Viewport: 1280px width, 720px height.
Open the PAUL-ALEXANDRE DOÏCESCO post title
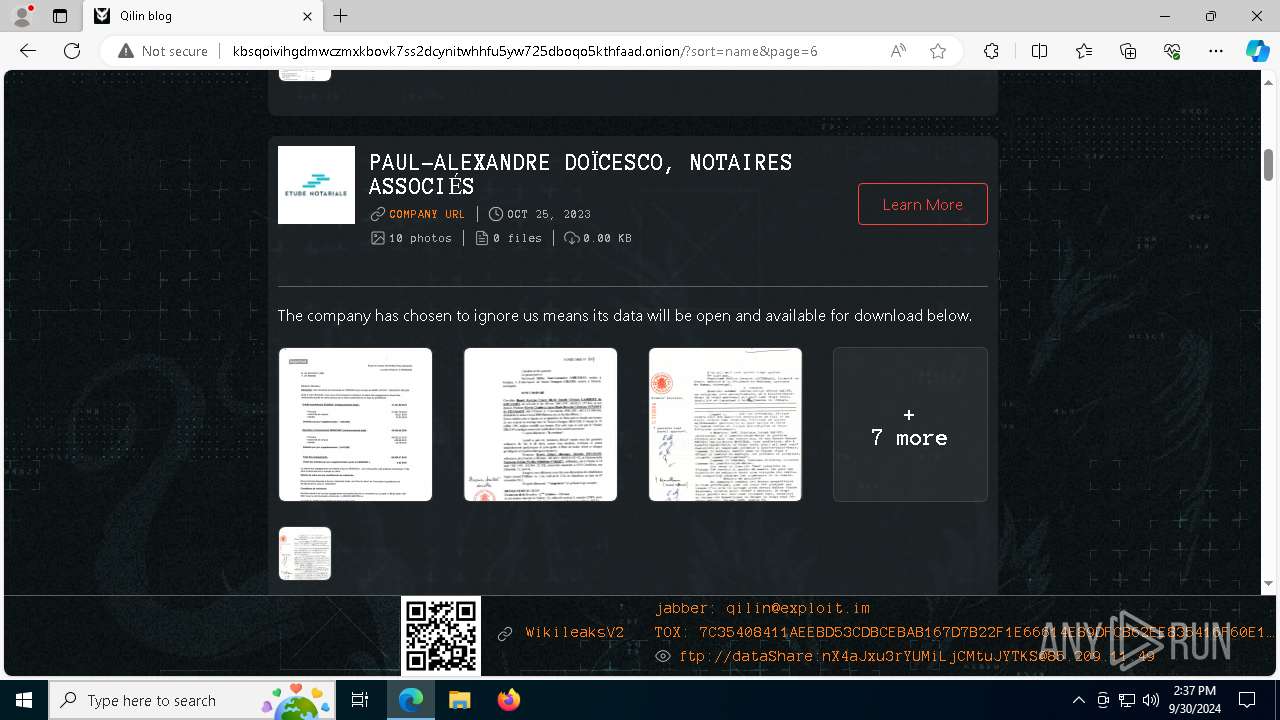pos(580,174)
